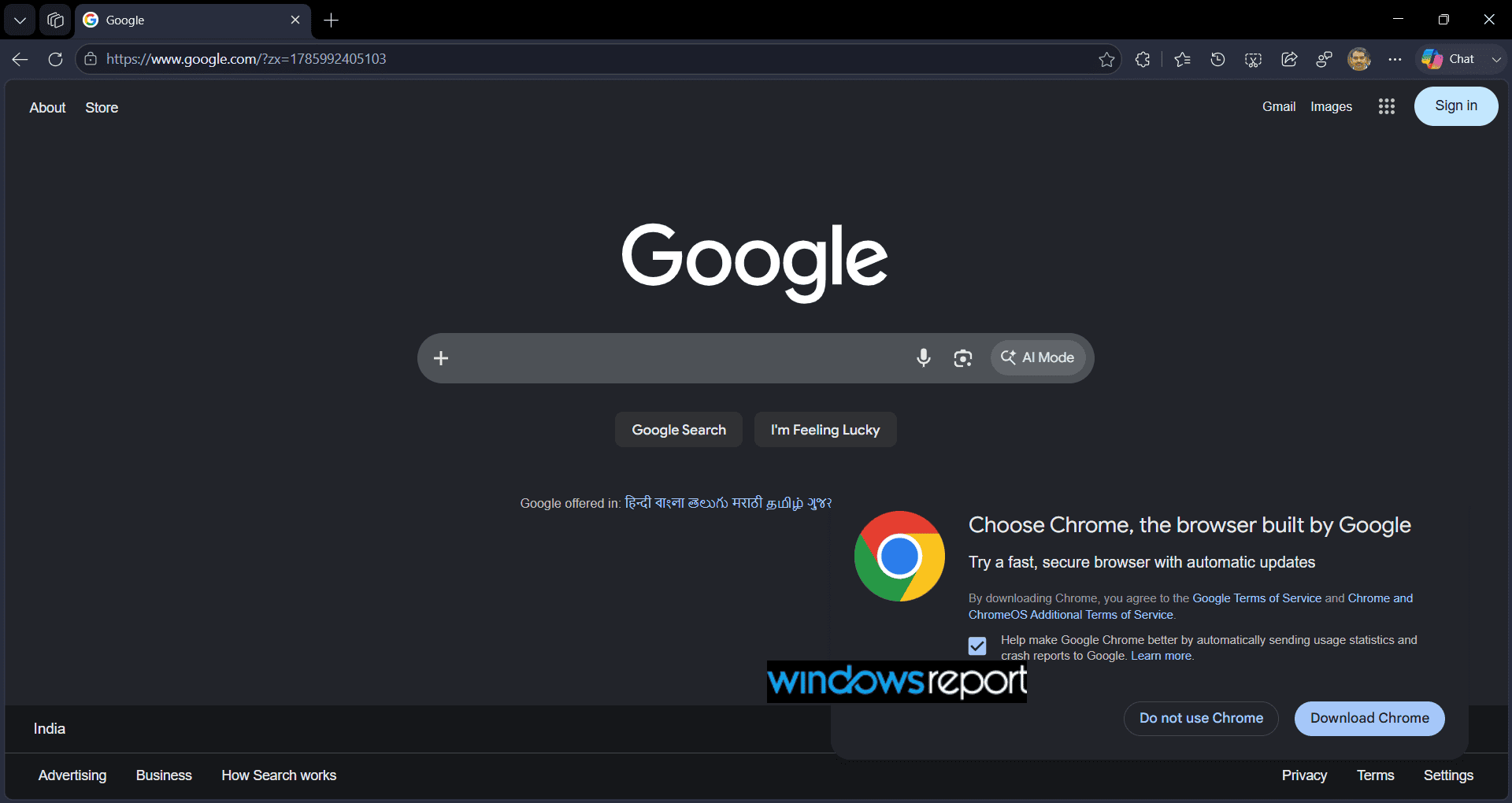The image size is (1512, 803).
Task: View site information via the lock icon
Action: point(91,59)
